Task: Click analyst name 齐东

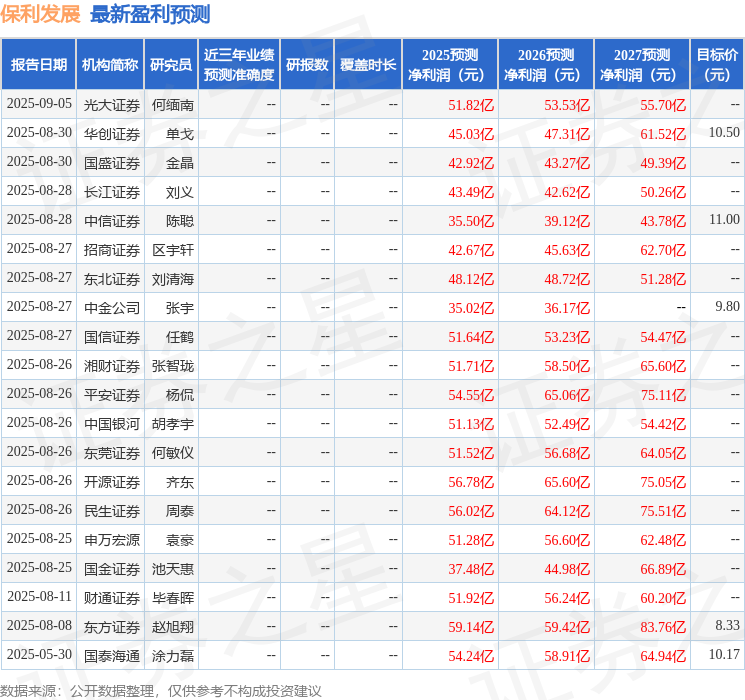Action: 180,482
